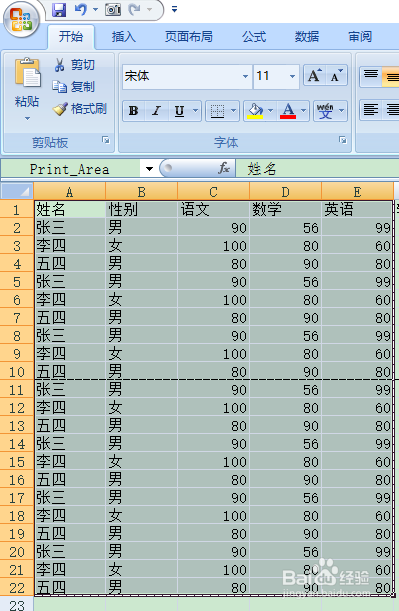Click the select all corner button
Image resolution: width=399 pixels, height=611 pixels.
16,191
